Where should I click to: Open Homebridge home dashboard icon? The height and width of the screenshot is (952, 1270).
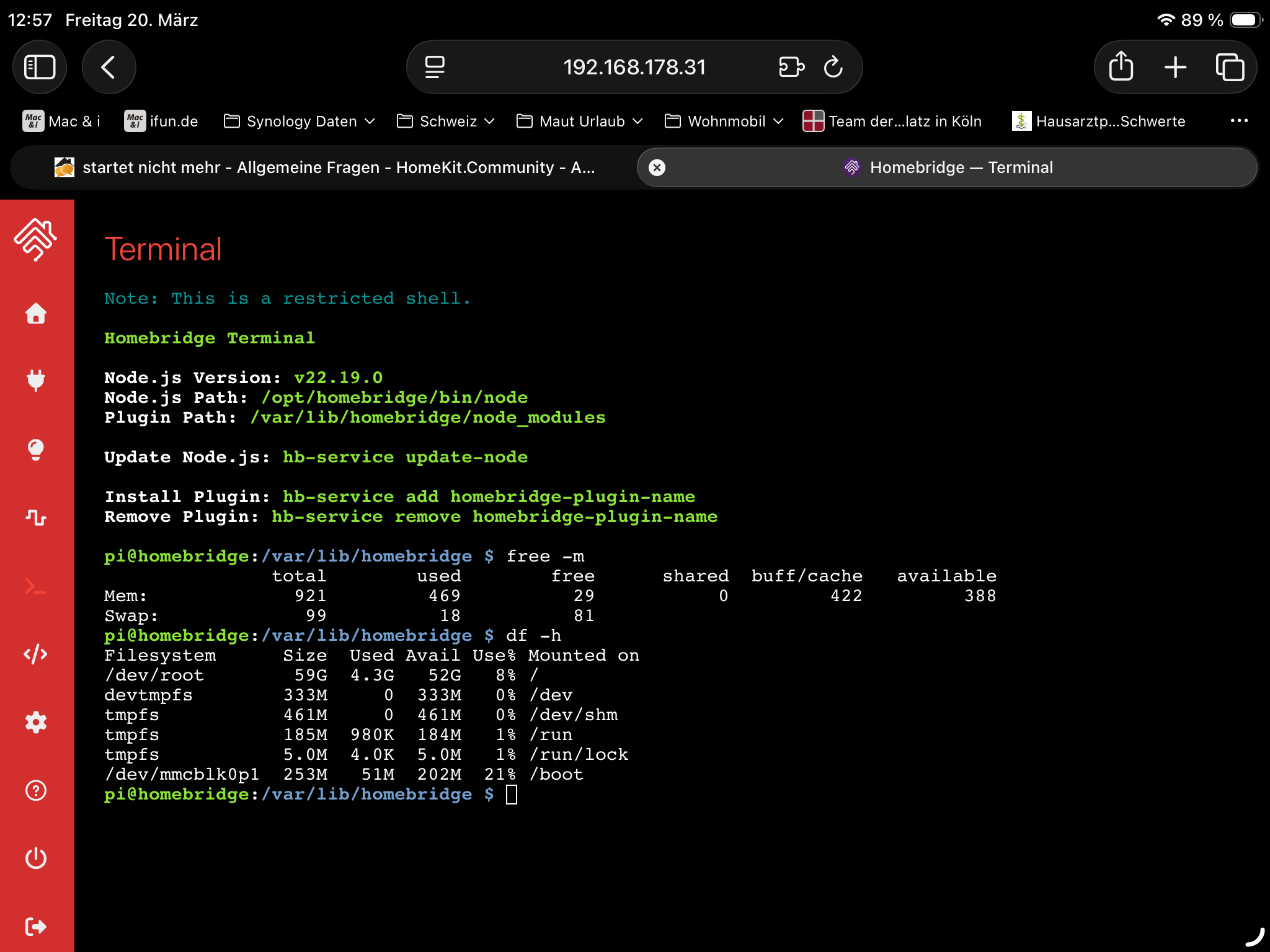tap(36, 314)
